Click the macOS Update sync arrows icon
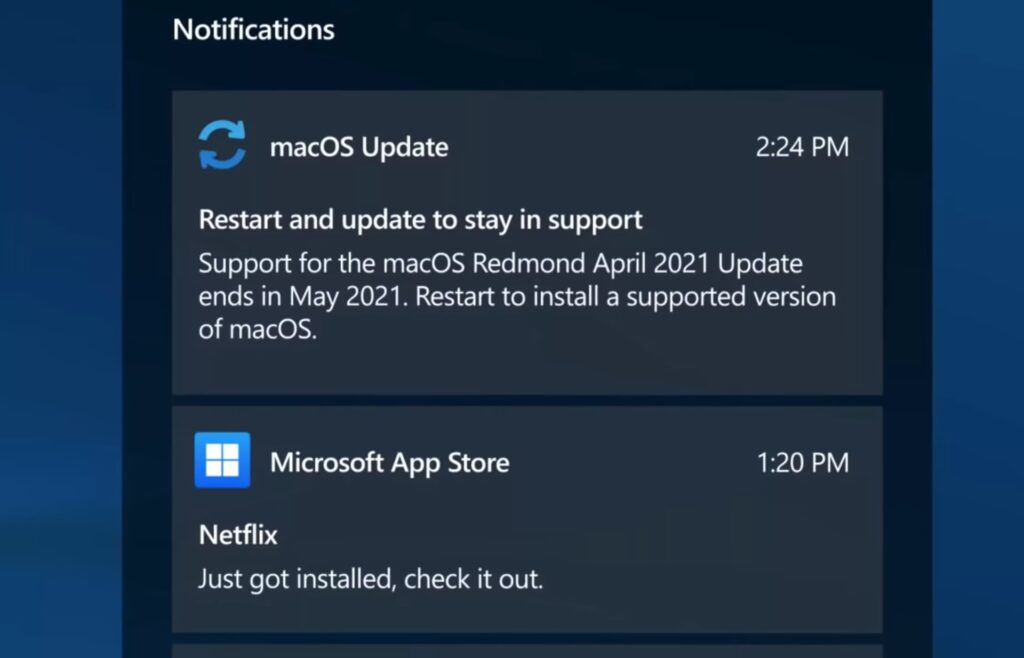 click(x=222, y=146)
